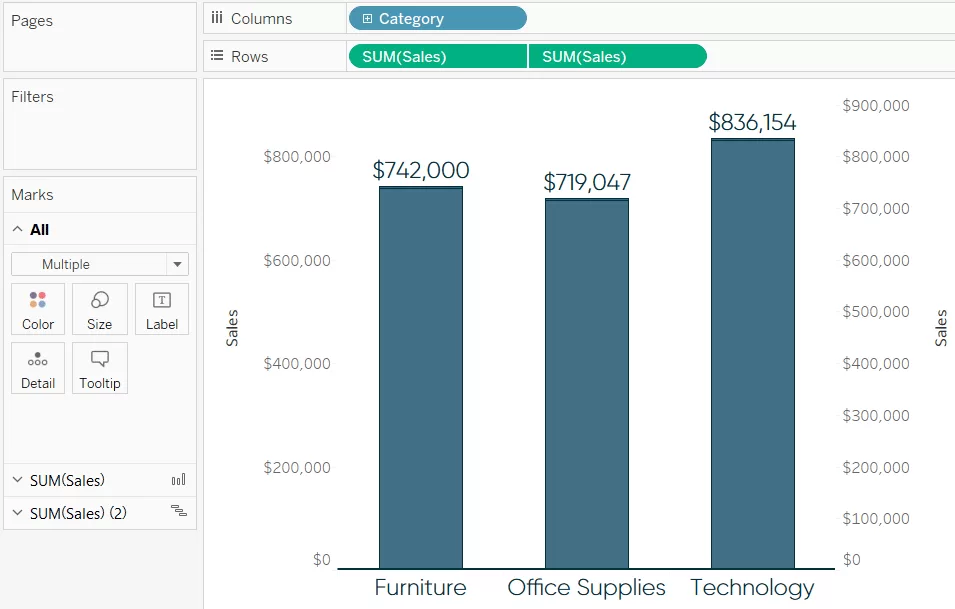955x609 pixels.
Task: Expand the Category pill plus icon
Action: point(367,19)
